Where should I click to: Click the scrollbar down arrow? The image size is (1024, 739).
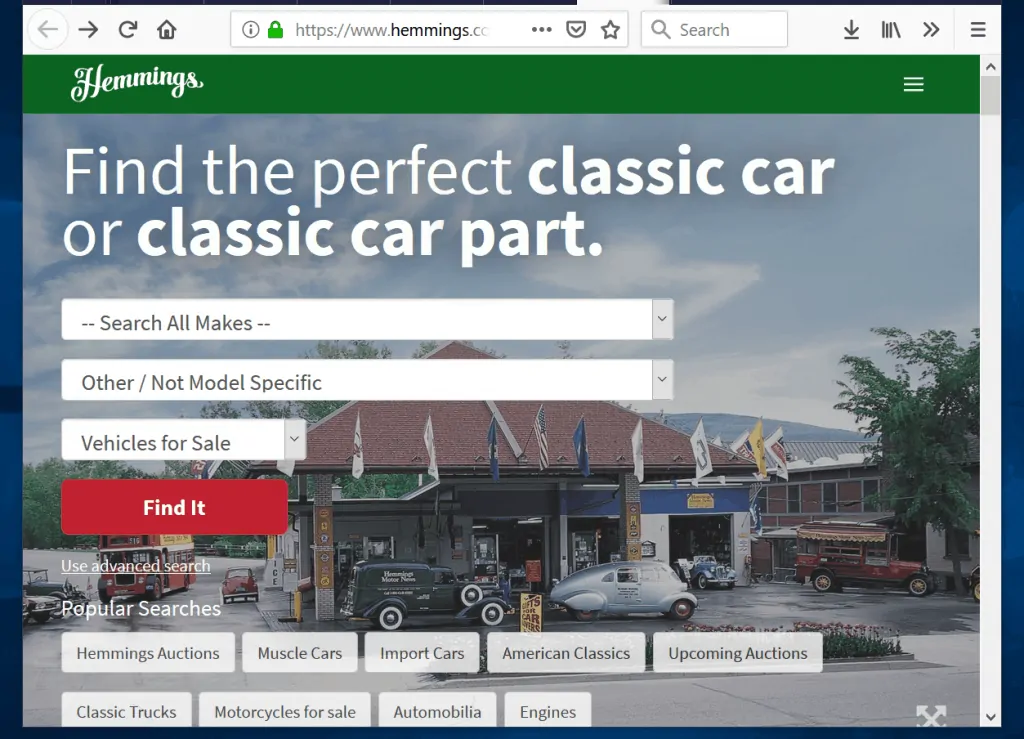pyautogui.click(x=990, y=717)
